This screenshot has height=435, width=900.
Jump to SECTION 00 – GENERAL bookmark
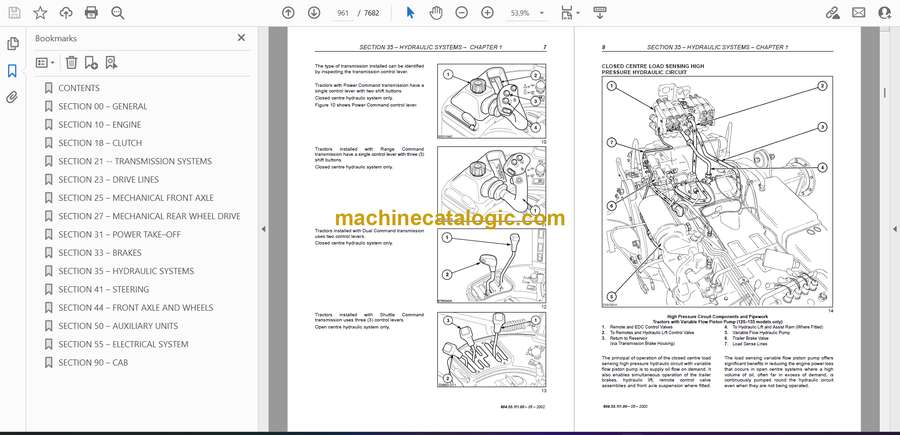click(102, 106)
